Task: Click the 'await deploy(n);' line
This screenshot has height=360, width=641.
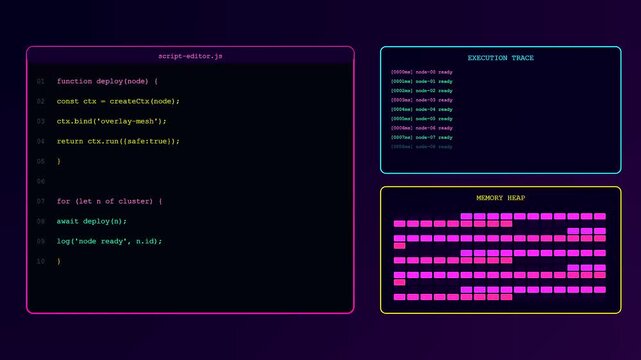Action: click(92, 221)
